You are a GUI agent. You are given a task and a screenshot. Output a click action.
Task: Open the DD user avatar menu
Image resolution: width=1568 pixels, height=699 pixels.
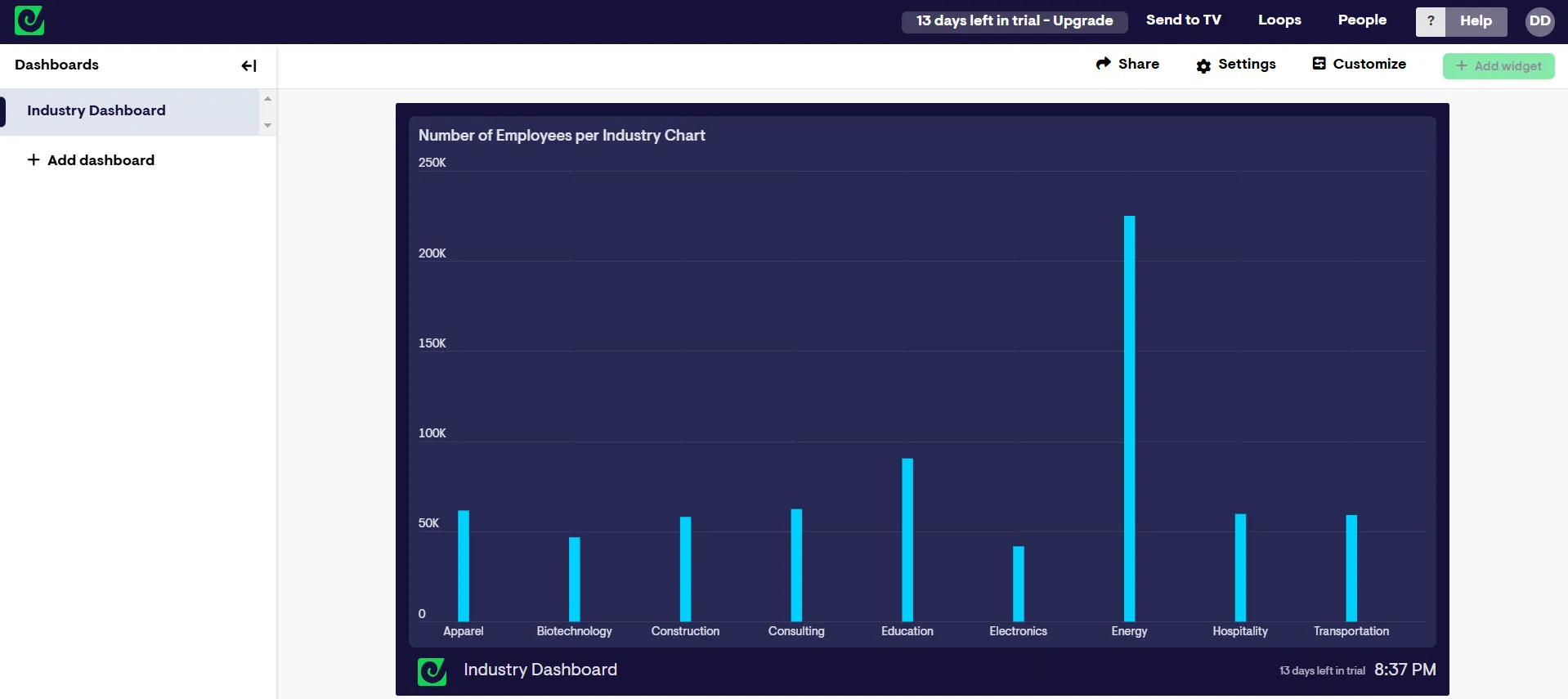pyautogui.click(x=1539, y=21)
